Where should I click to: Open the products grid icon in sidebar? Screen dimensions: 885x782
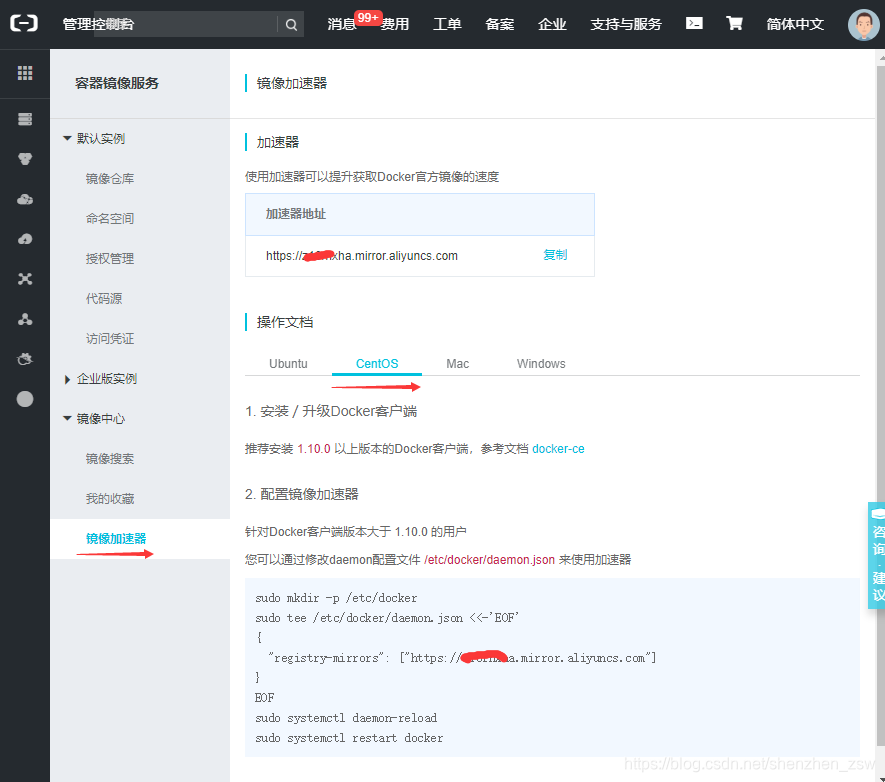click(x=25, y=73)
